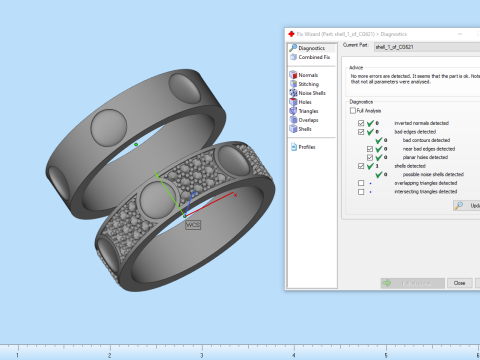Enable overlapping triangles detected checkbox

[361, 183]
